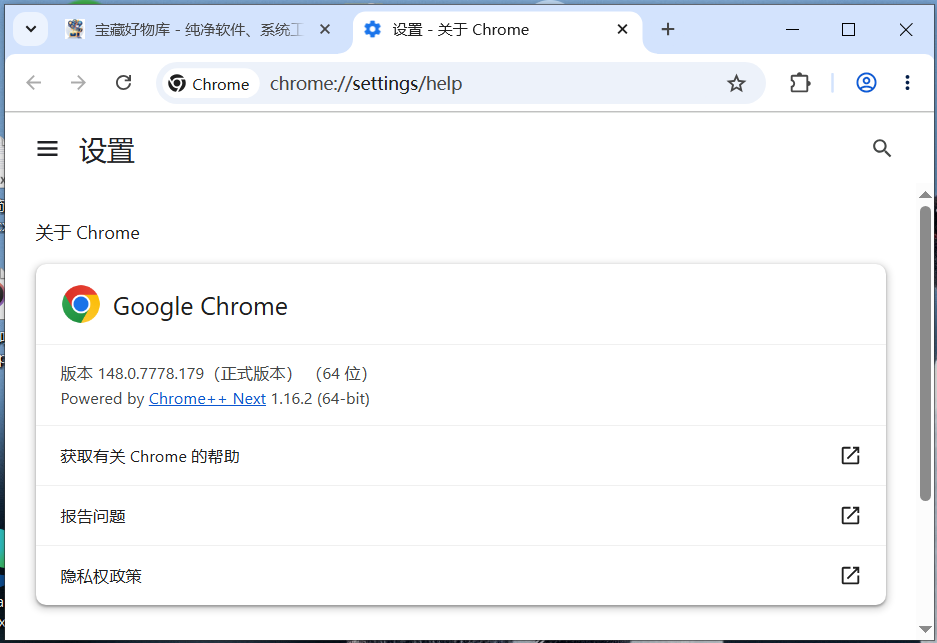The height and width of the screenshot is (643, 937).
Task: Click the 关于 Chrome heading
Action: (87, 232)
